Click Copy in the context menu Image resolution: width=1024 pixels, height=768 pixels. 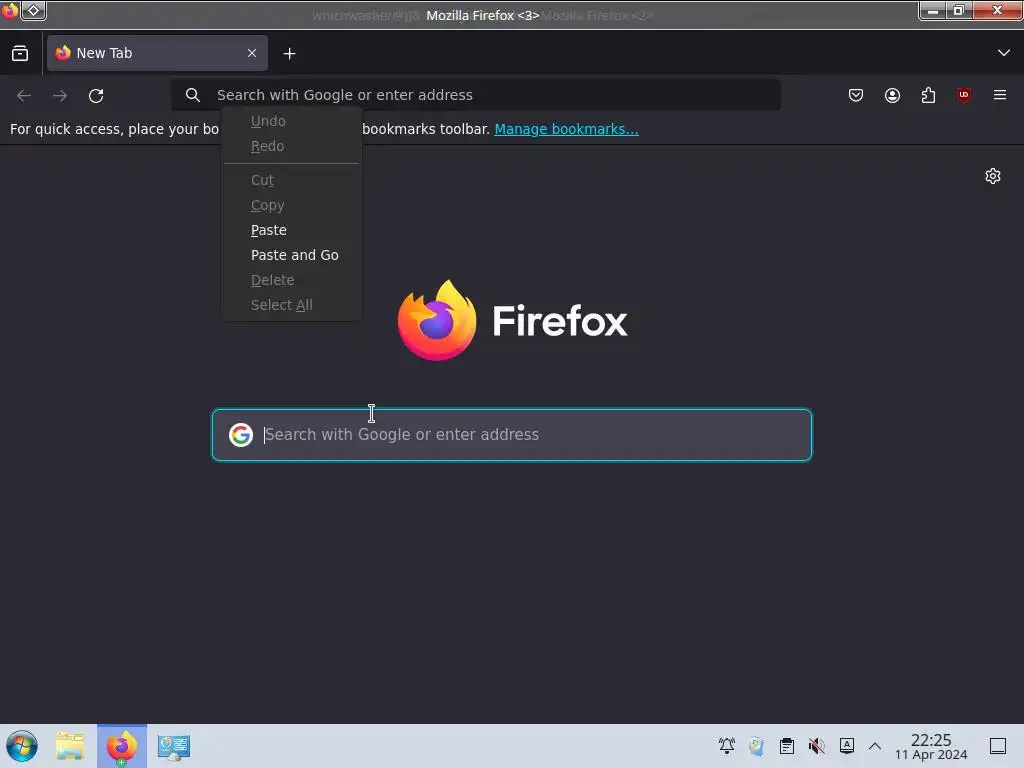(x=292, y=205)
